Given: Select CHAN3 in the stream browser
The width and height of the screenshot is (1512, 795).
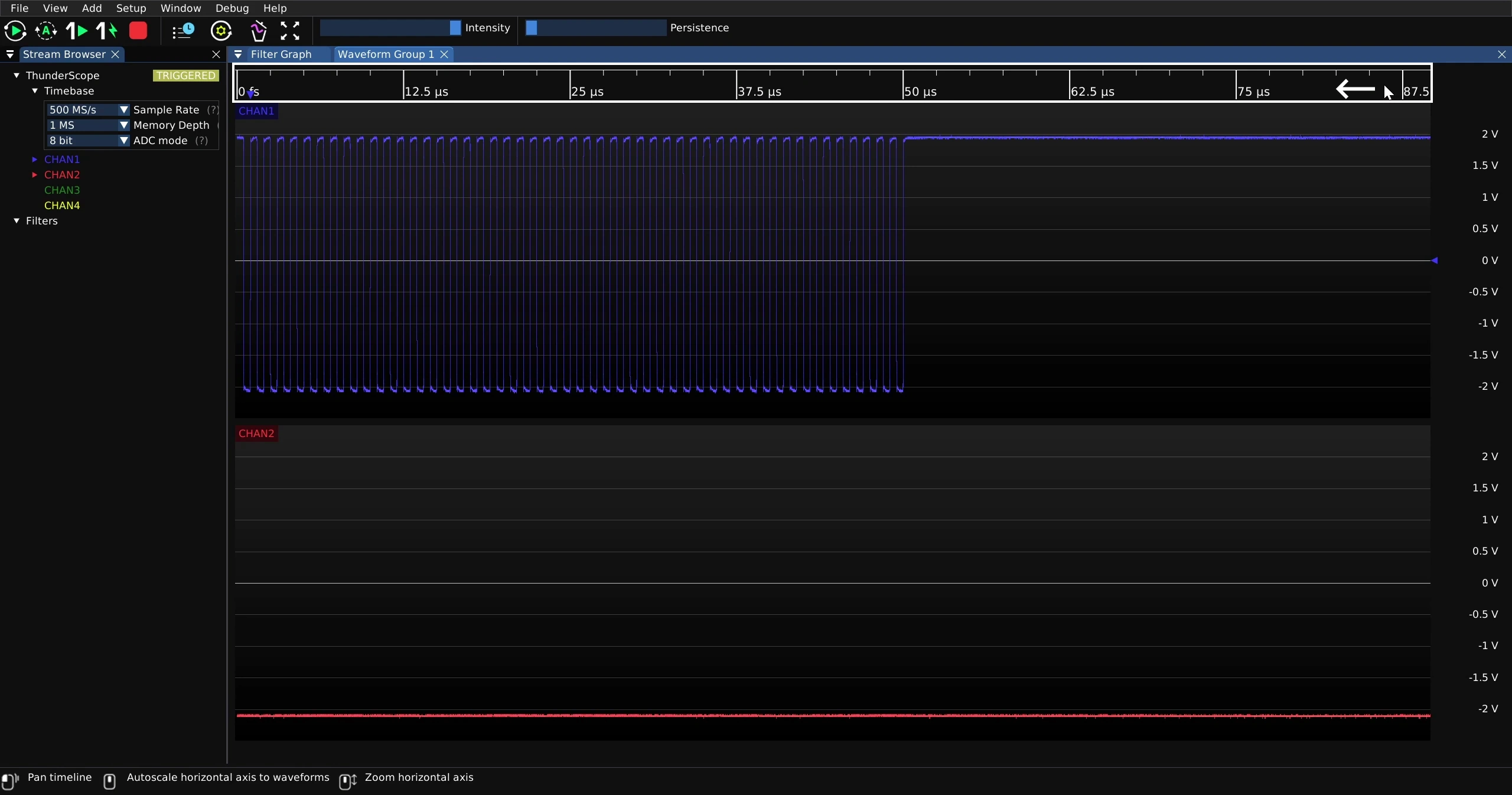Looking at the screenshot, I should 62,190.
